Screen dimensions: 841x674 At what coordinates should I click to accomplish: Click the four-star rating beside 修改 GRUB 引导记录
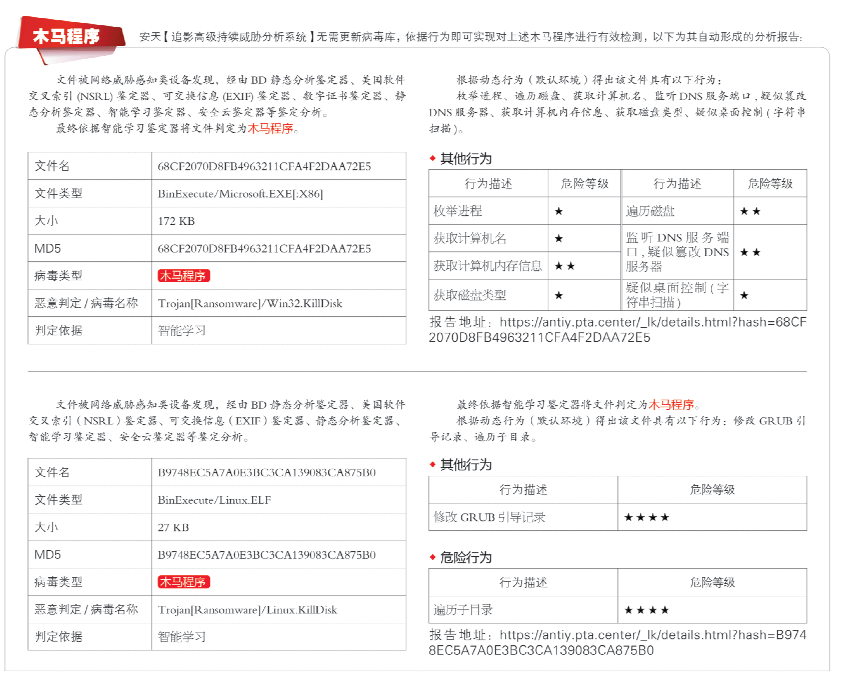click(x=646, y=517)
